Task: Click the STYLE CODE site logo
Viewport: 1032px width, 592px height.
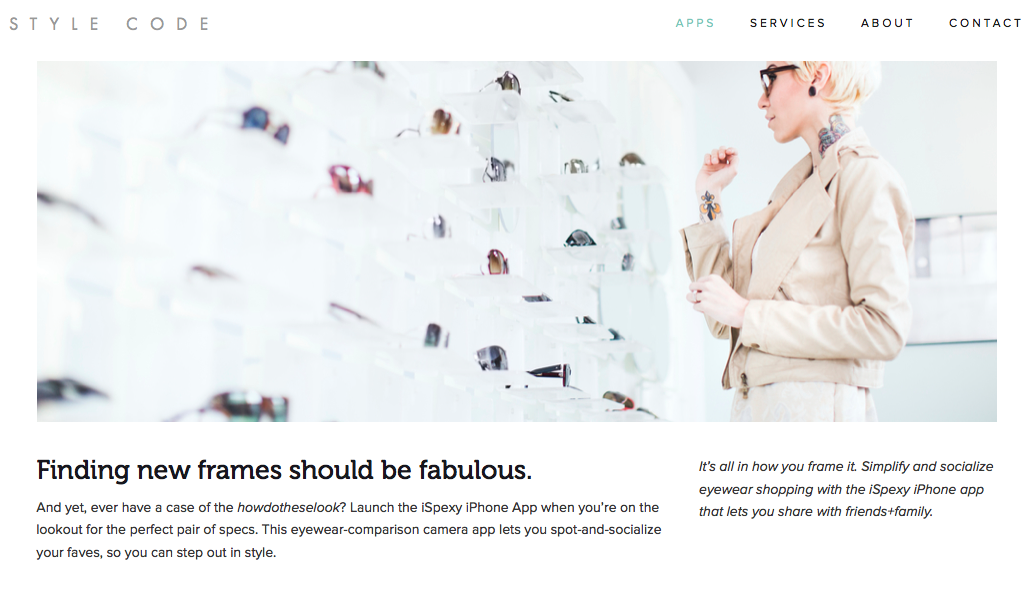Action: [109, 24]
